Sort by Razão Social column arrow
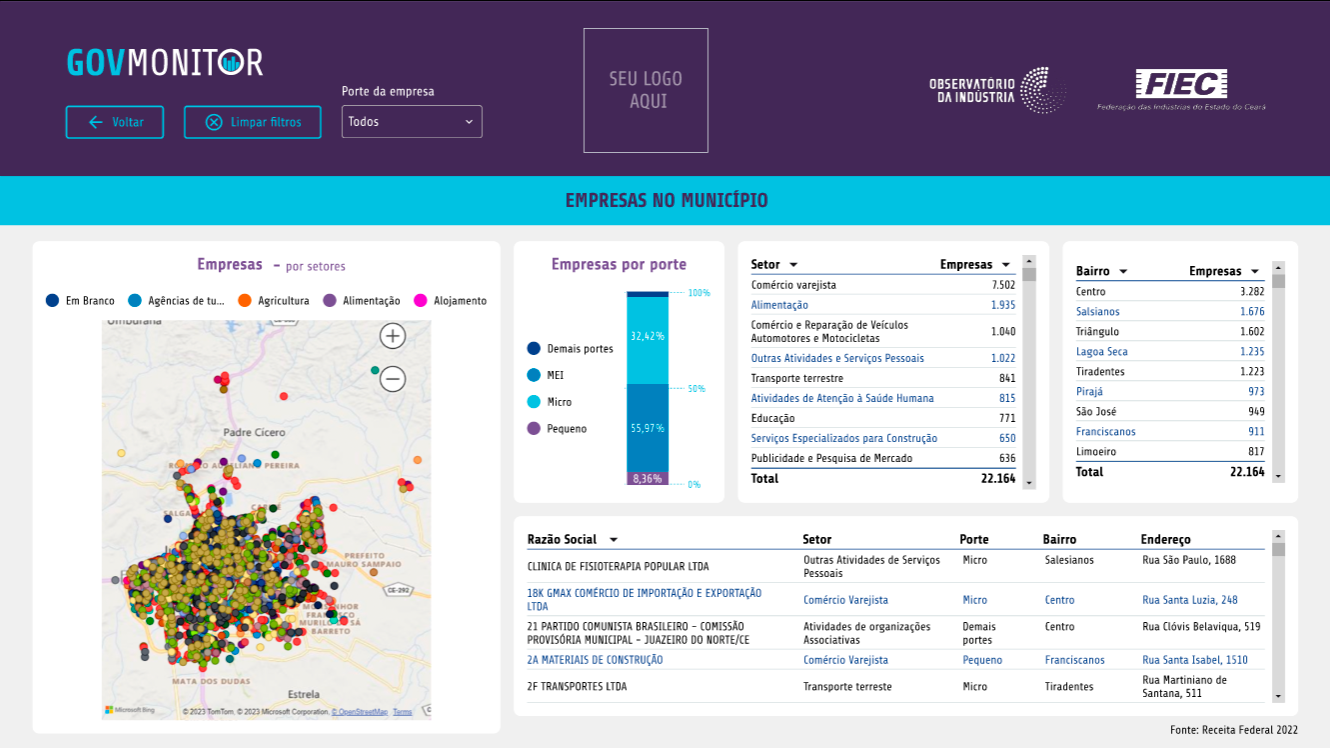 (613, 540)
